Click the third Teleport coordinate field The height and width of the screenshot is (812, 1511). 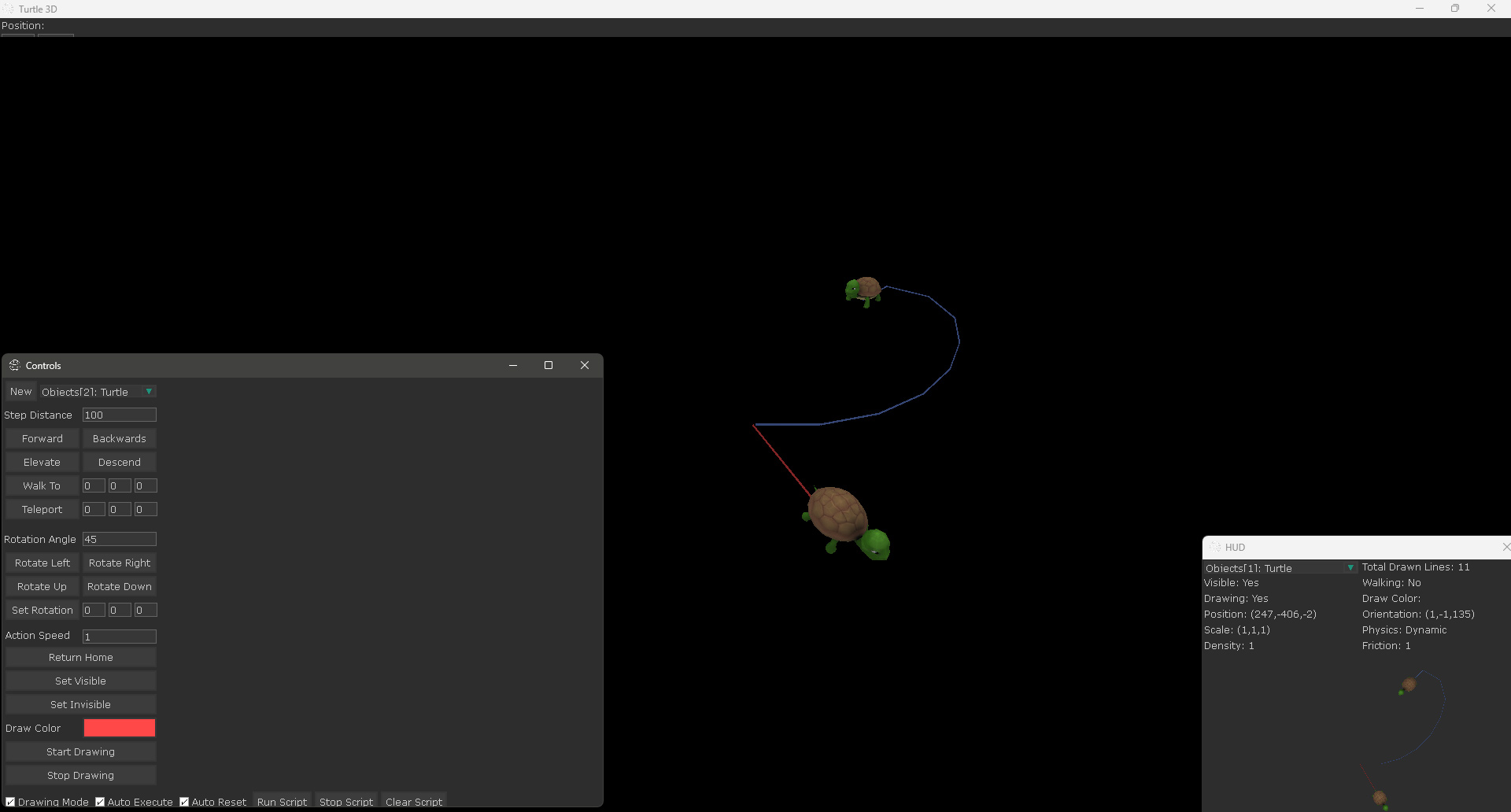tap(146, 510)
